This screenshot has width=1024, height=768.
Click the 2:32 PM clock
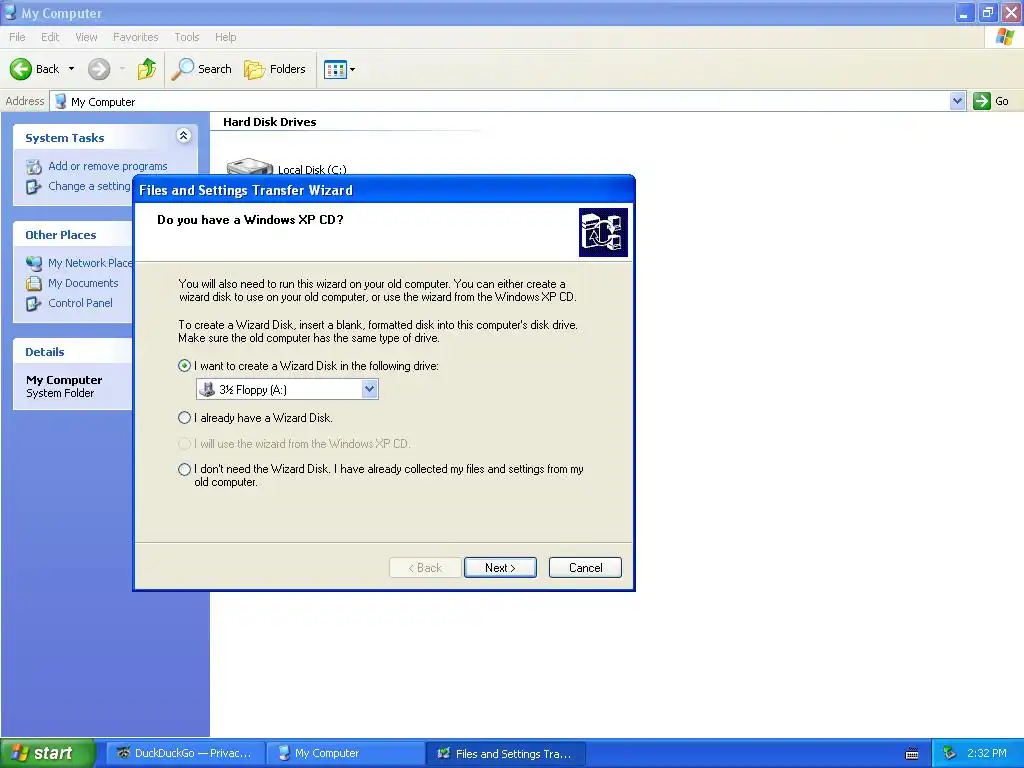(987, 754)
